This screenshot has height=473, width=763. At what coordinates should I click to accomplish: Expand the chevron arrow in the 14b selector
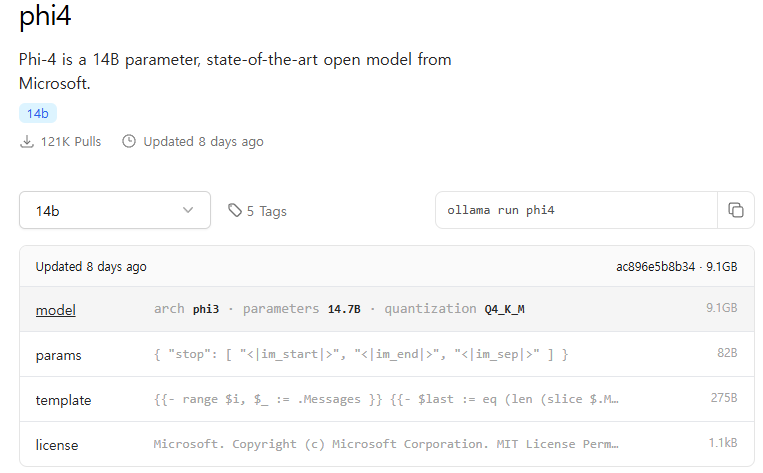pos(188,211)
